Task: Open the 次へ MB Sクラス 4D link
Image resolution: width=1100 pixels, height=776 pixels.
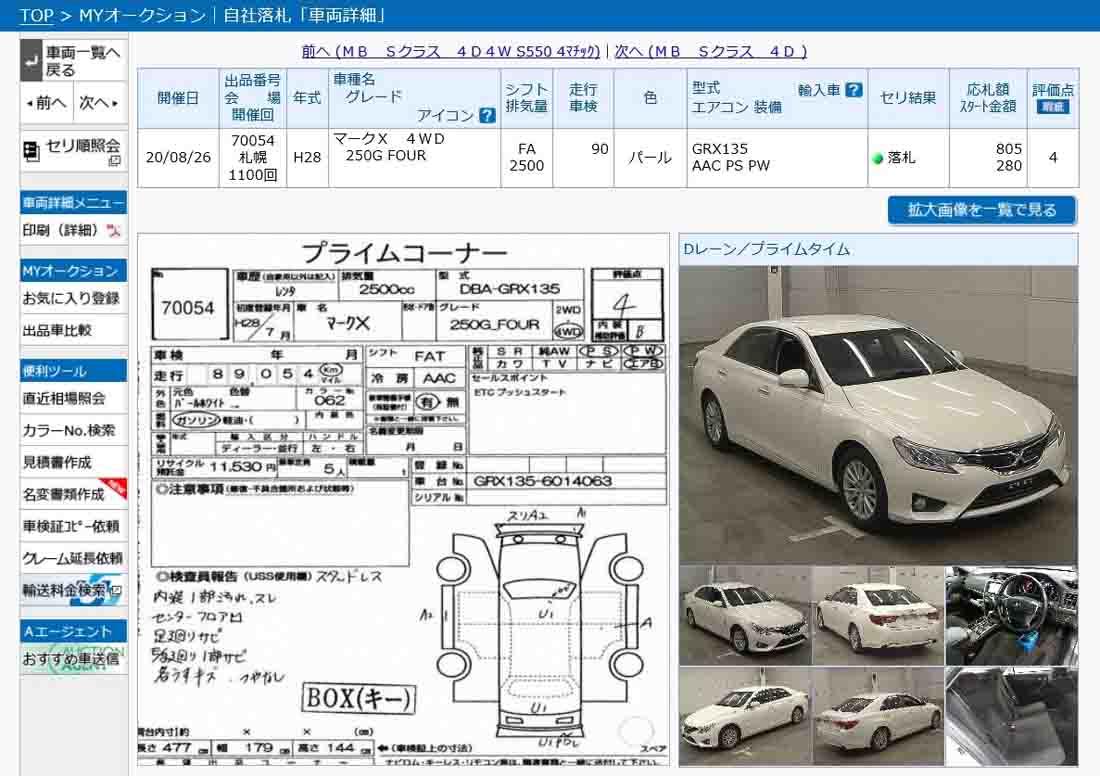Action: (710, 51)
